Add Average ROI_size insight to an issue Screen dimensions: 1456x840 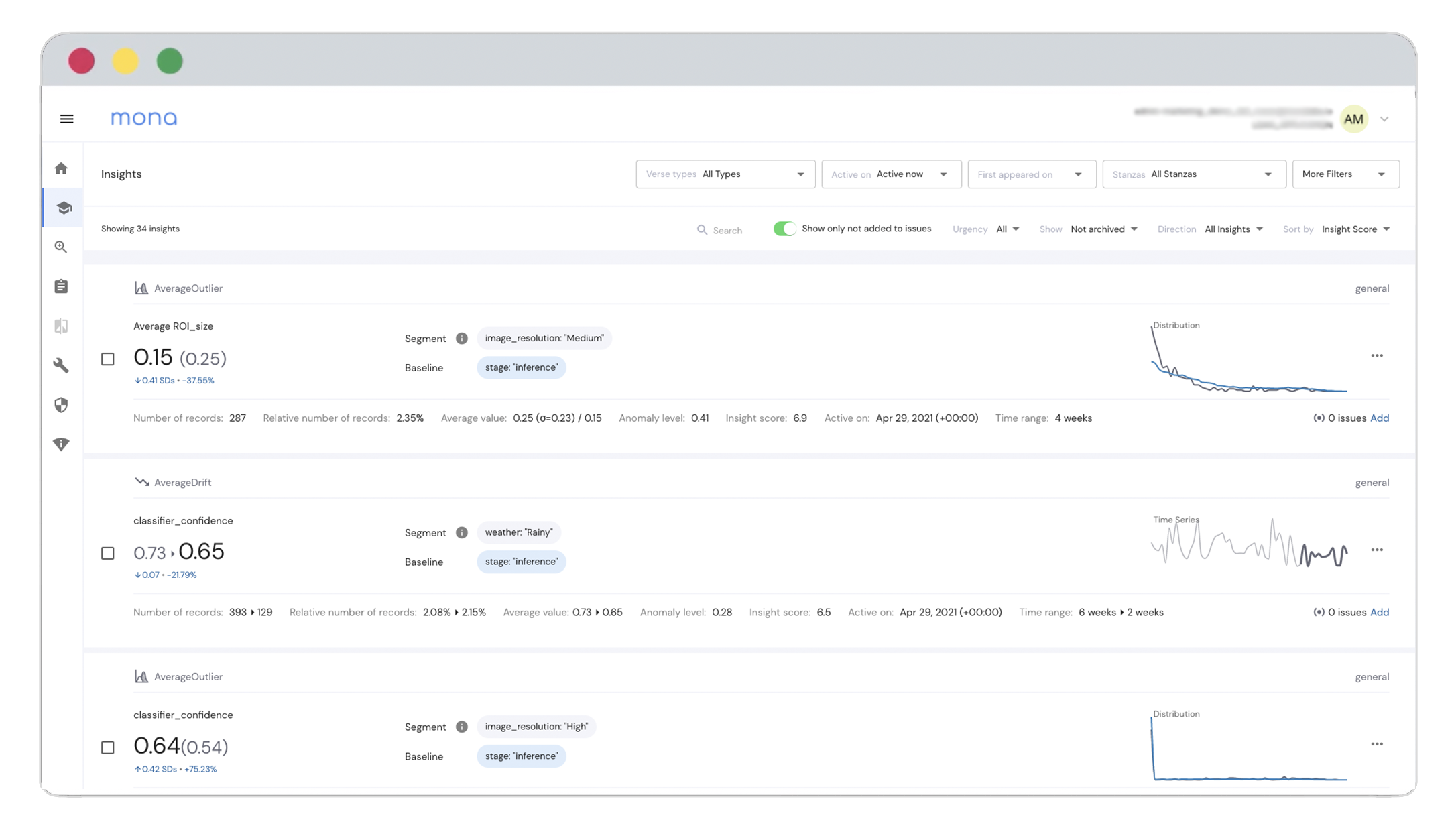(x=1379, y=418)
